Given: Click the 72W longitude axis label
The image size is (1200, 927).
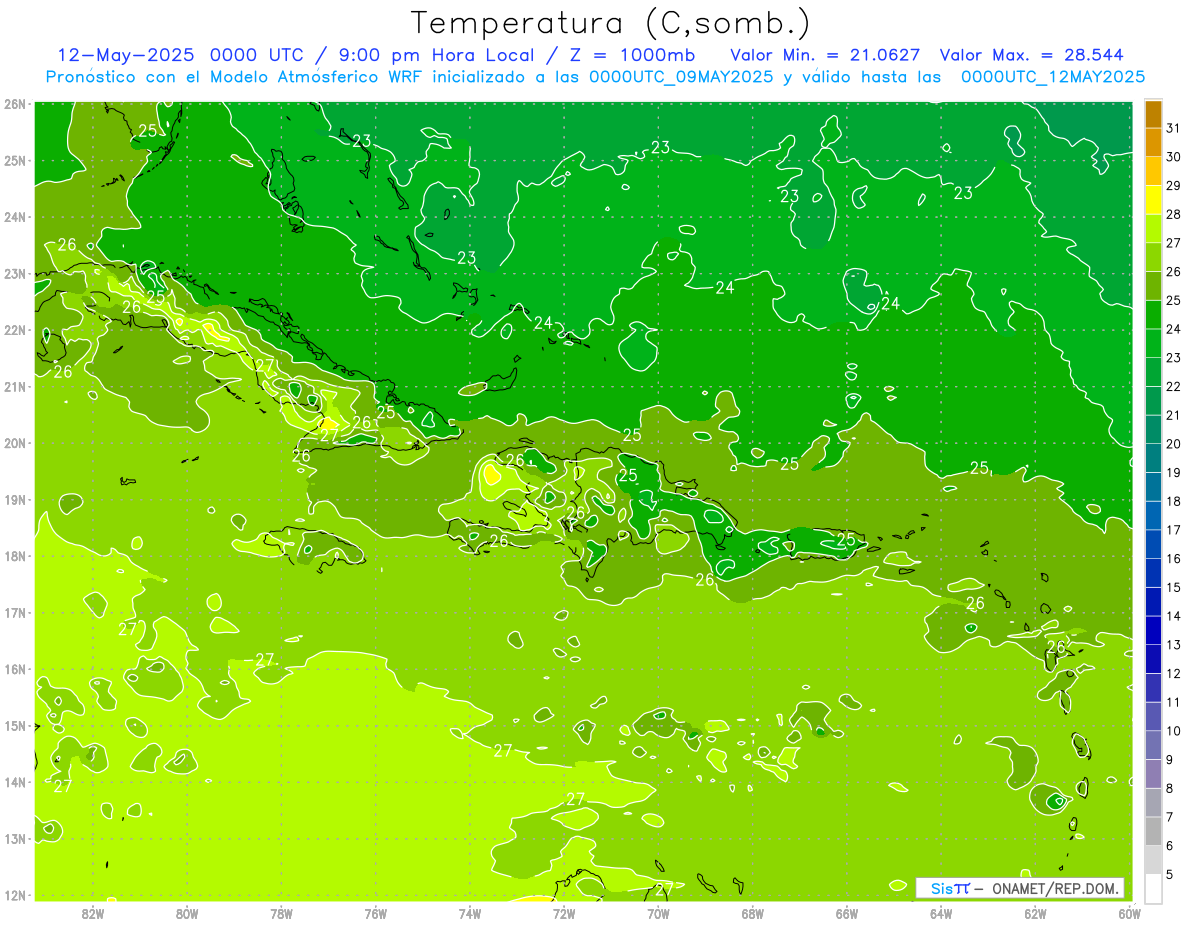Looking at the screenshot, I should (564, 912).
